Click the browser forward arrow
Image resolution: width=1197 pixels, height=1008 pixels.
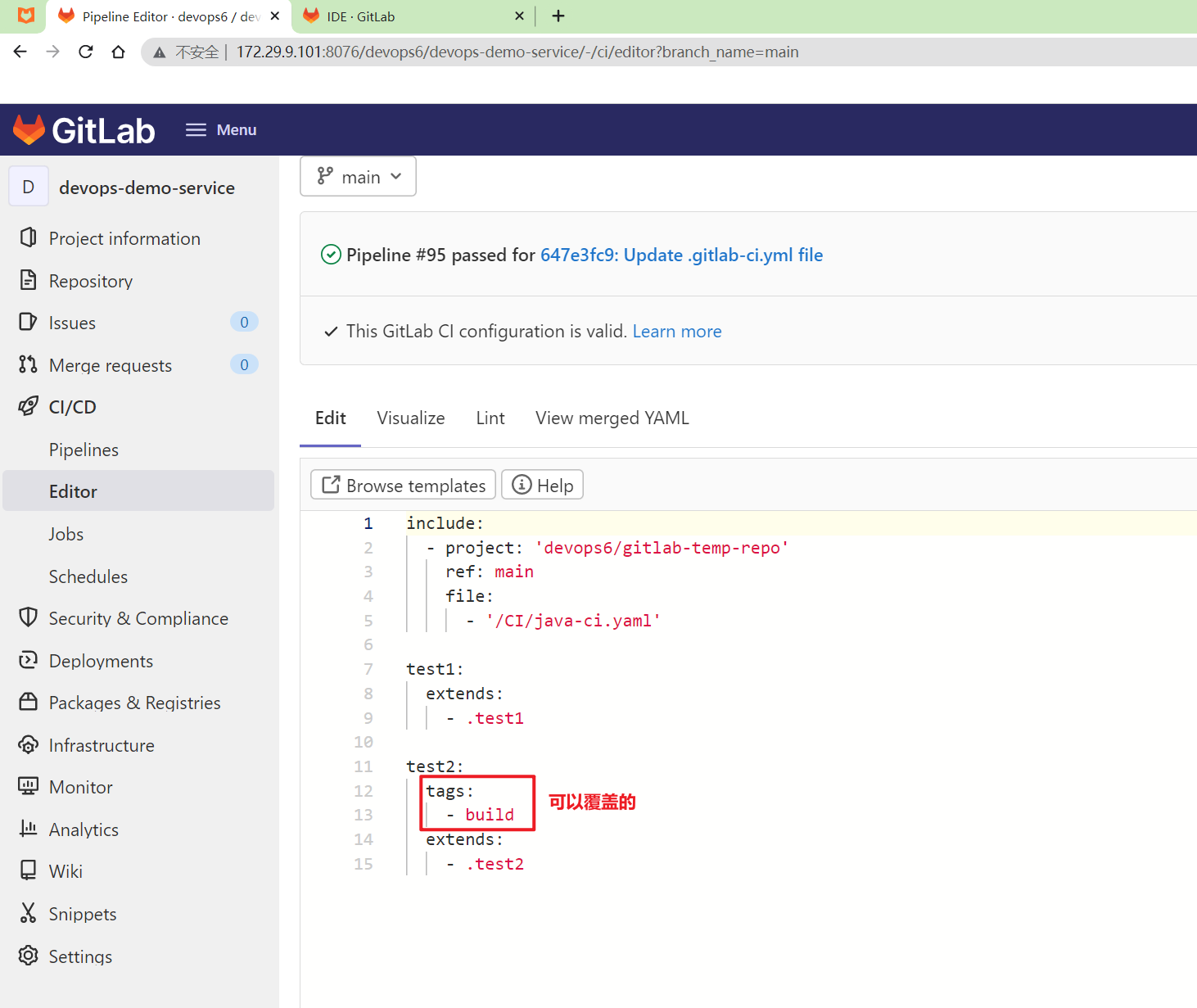coord(53,52)
